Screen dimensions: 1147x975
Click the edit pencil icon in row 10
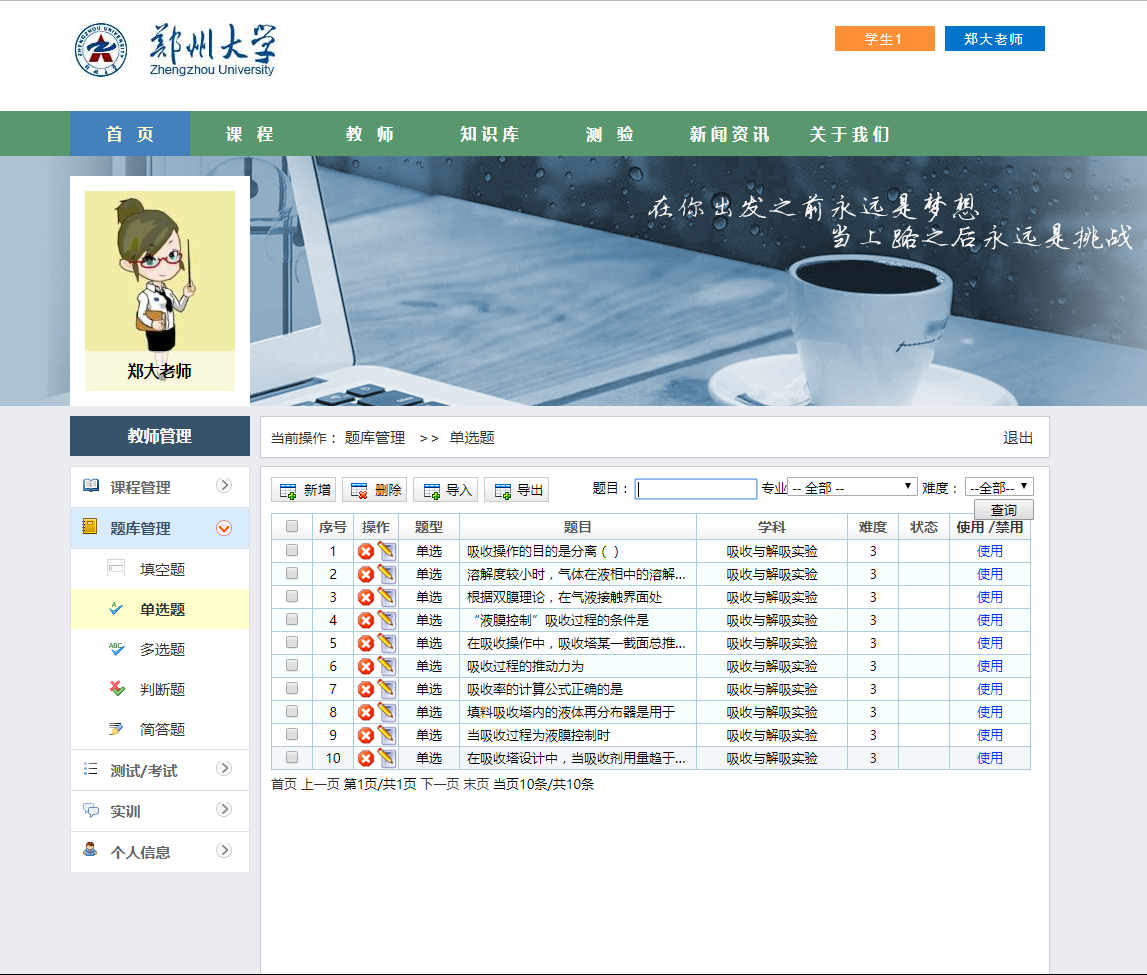pyautogui.click(x=387, y=758)
